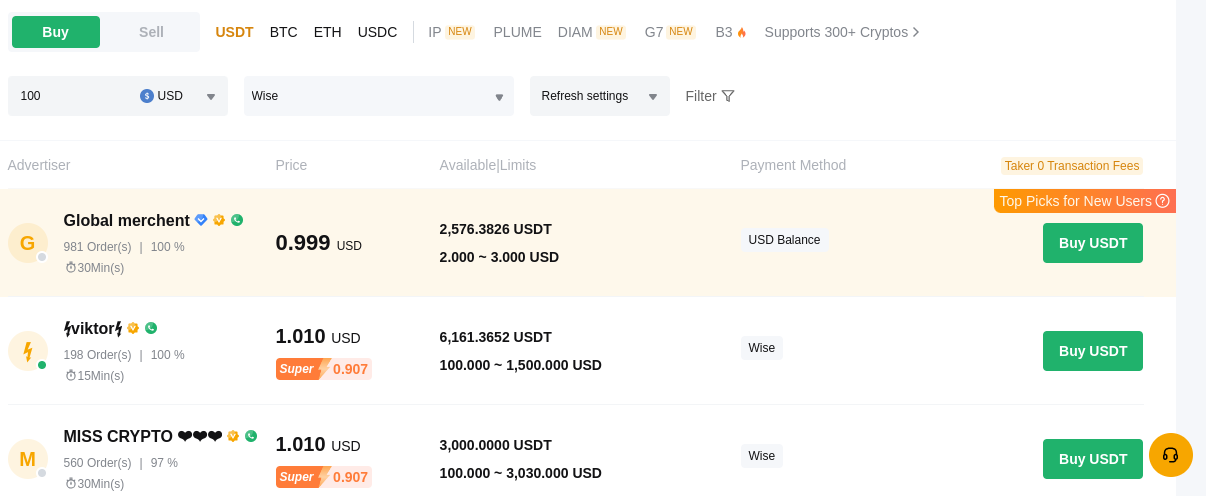The width and height of the screenshot is (1206, 496).
Task: Click the Price column header
Action: (x=291, y=165)
